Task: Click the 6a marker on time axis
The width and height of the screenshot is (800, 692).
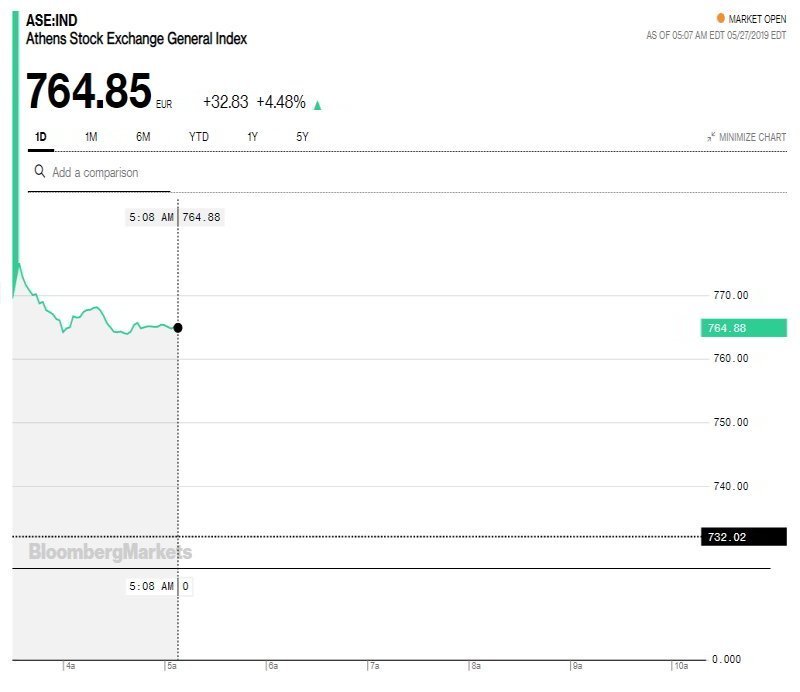Action: (x=273, y=665)
